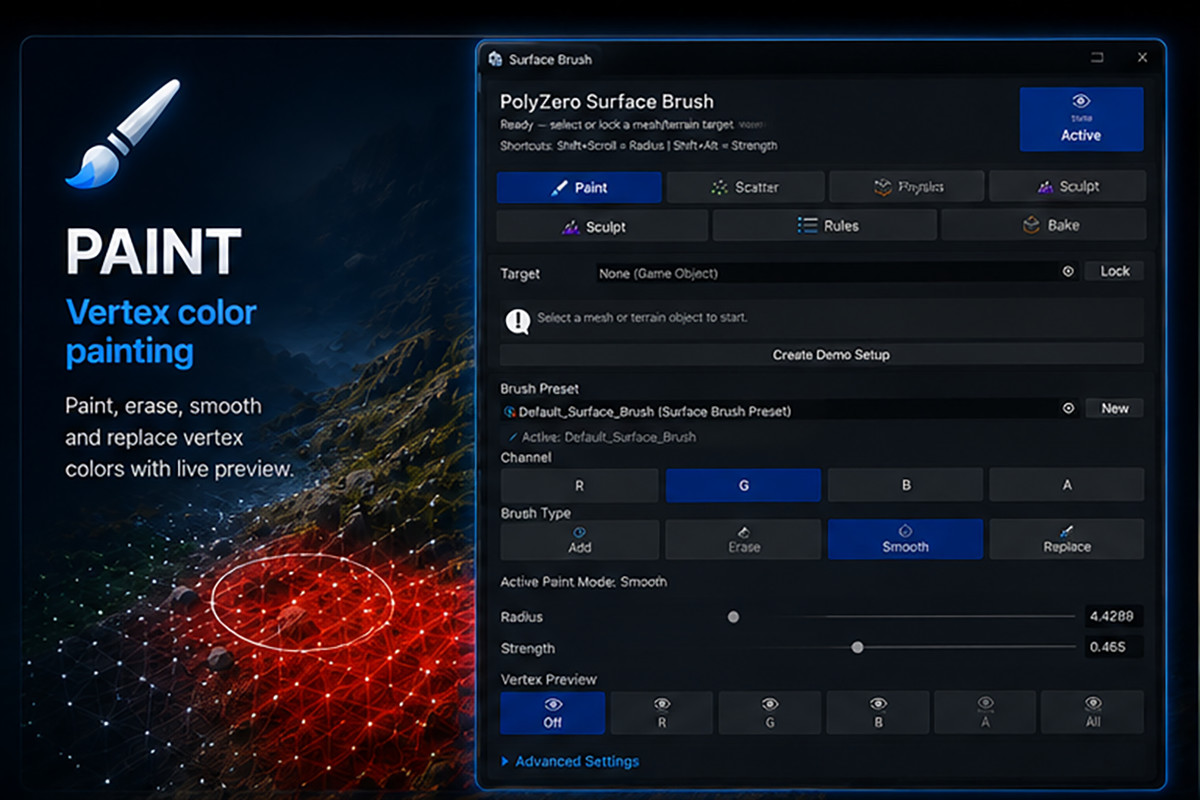
Task: Open the Target object picker circle icon
Action: pyautogui.click(x=1068, y=272)
